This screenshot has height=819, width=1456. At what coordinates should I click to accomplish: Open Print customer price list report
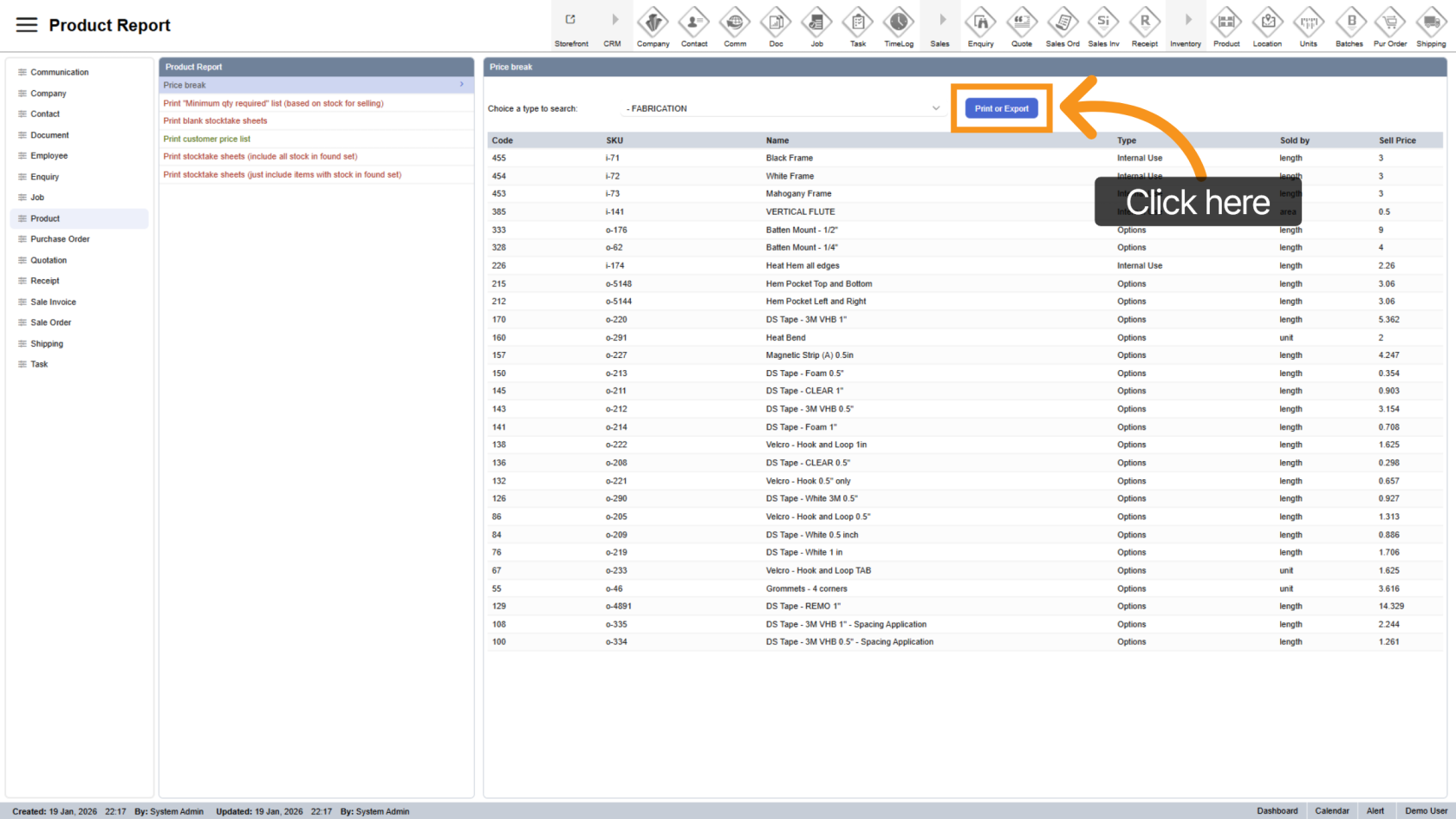point(207,139)
